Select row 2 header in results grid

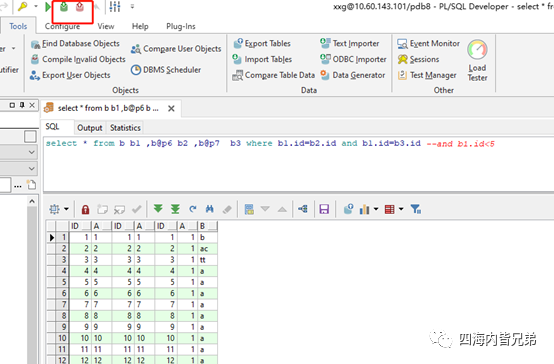(63, 248)
